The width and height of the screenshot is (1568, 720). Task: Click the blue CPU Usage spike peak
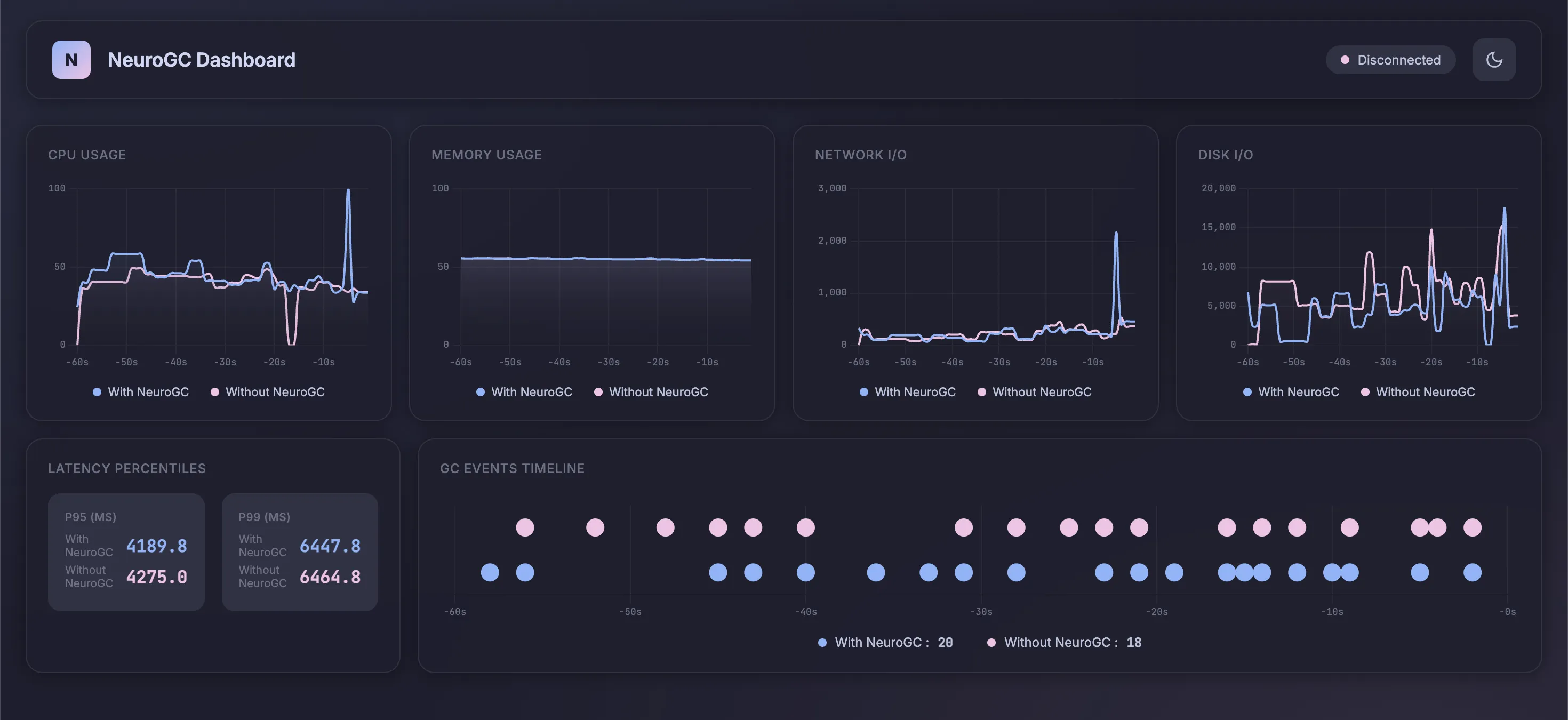[348, 191]
